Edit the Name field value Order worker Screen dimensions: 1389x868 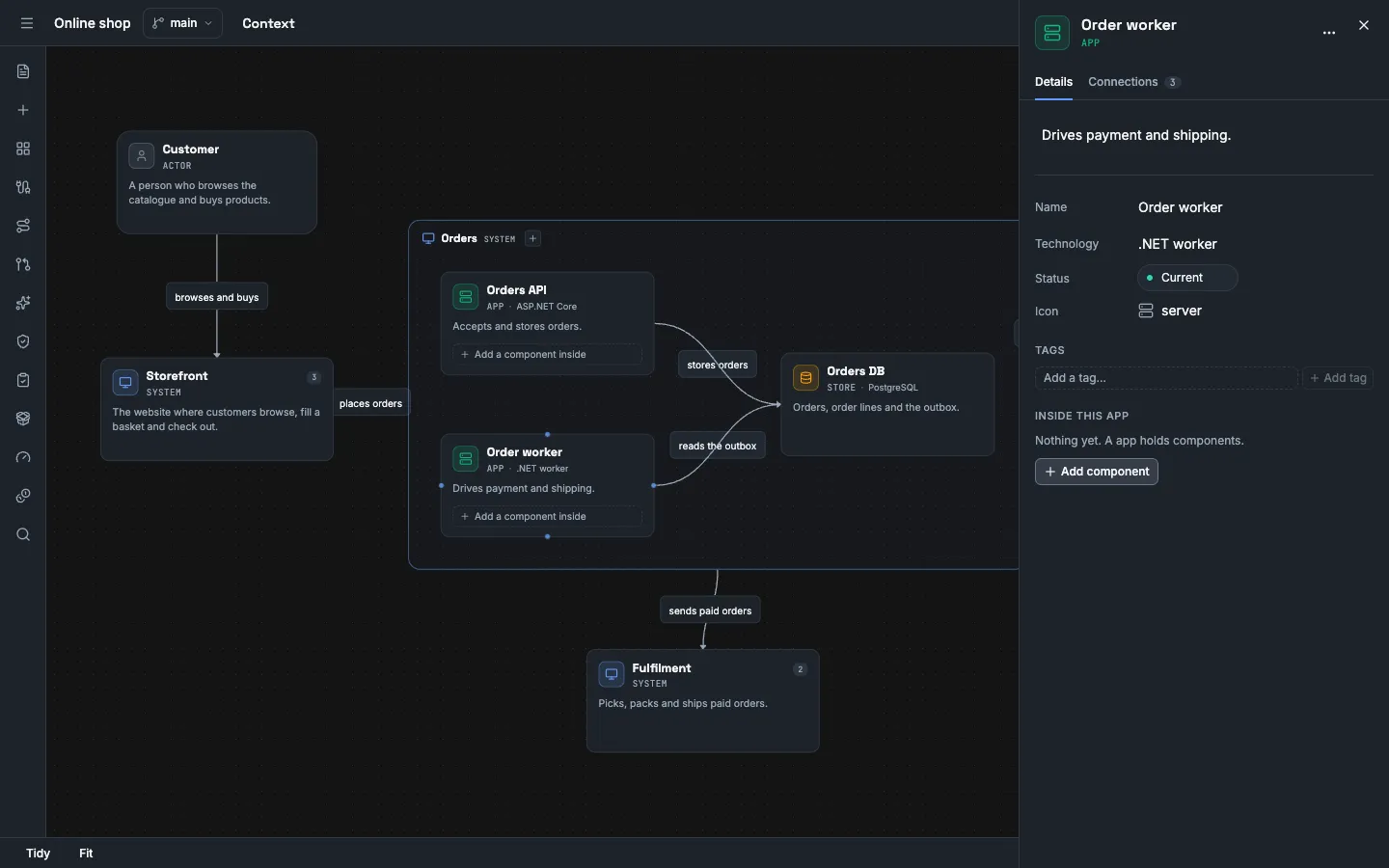pyautogui.click(x=1180, y=207)
